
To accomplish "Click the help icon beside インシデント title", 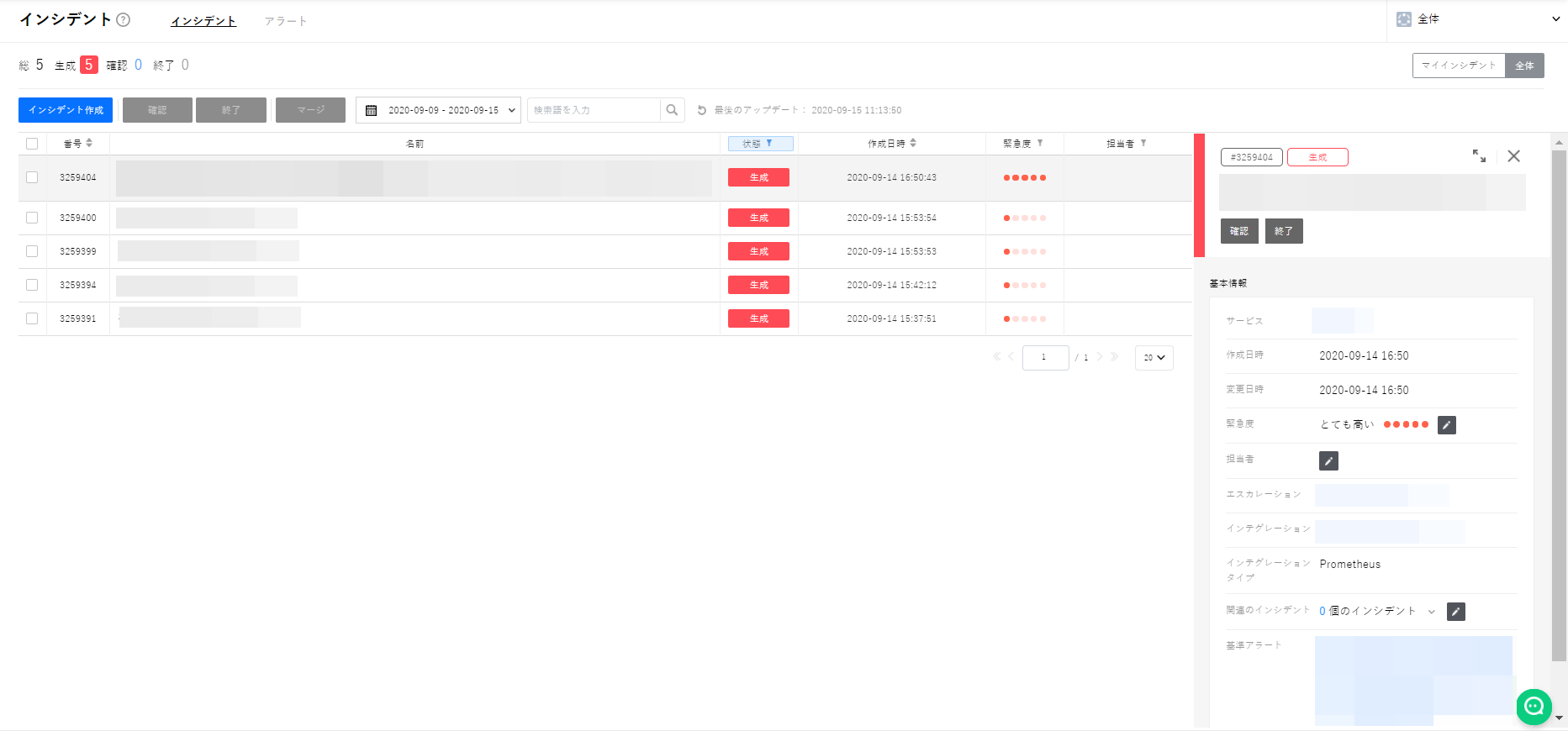I will pyautogui.click(x=124, y=20).
